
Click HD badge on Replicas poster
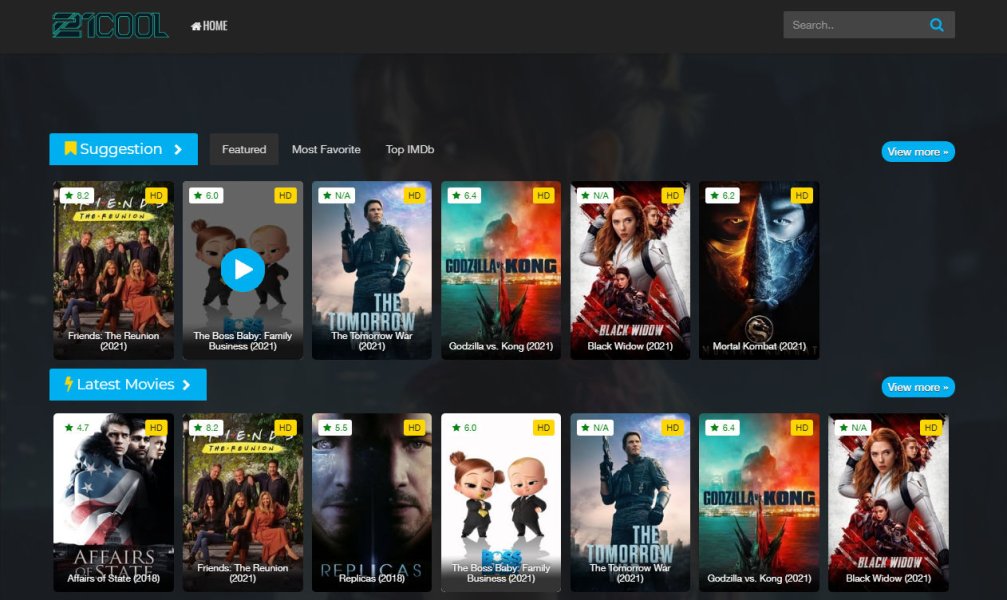click(x=415, y=427)
